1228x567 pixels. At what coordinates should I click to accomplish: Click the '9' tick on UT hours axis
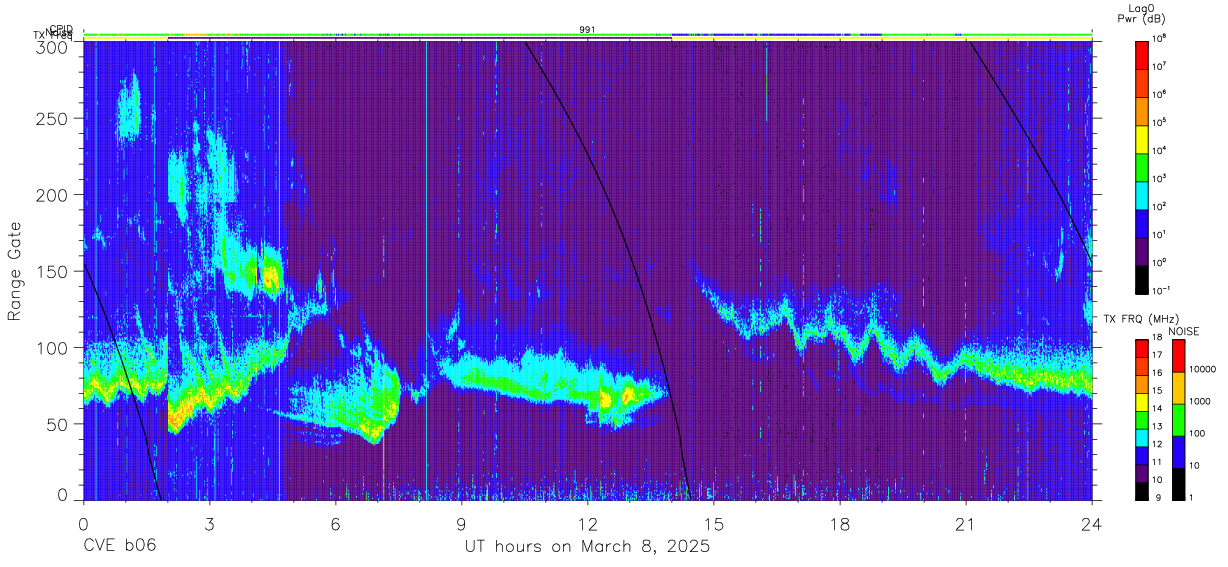[x=461, y=523]
